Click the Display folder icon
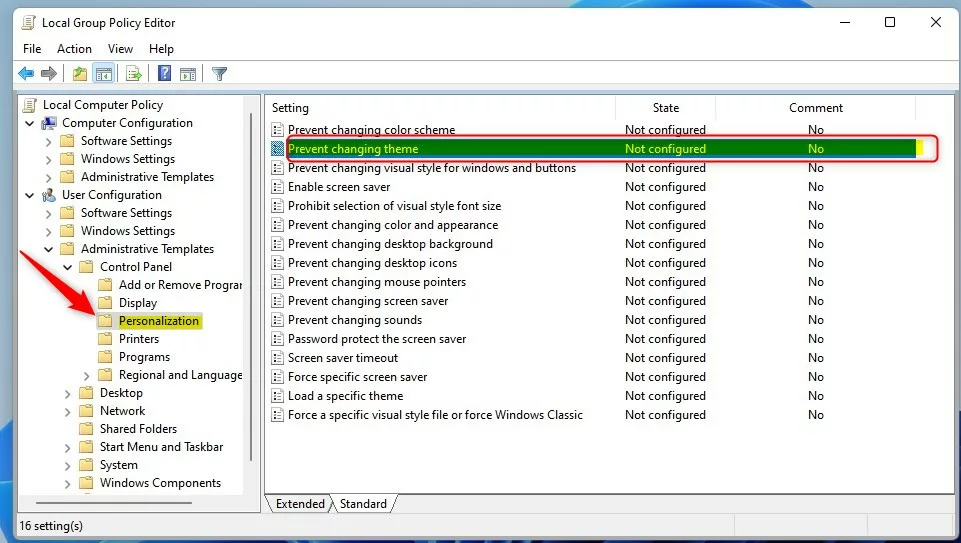961x543 pixels. 105,303
